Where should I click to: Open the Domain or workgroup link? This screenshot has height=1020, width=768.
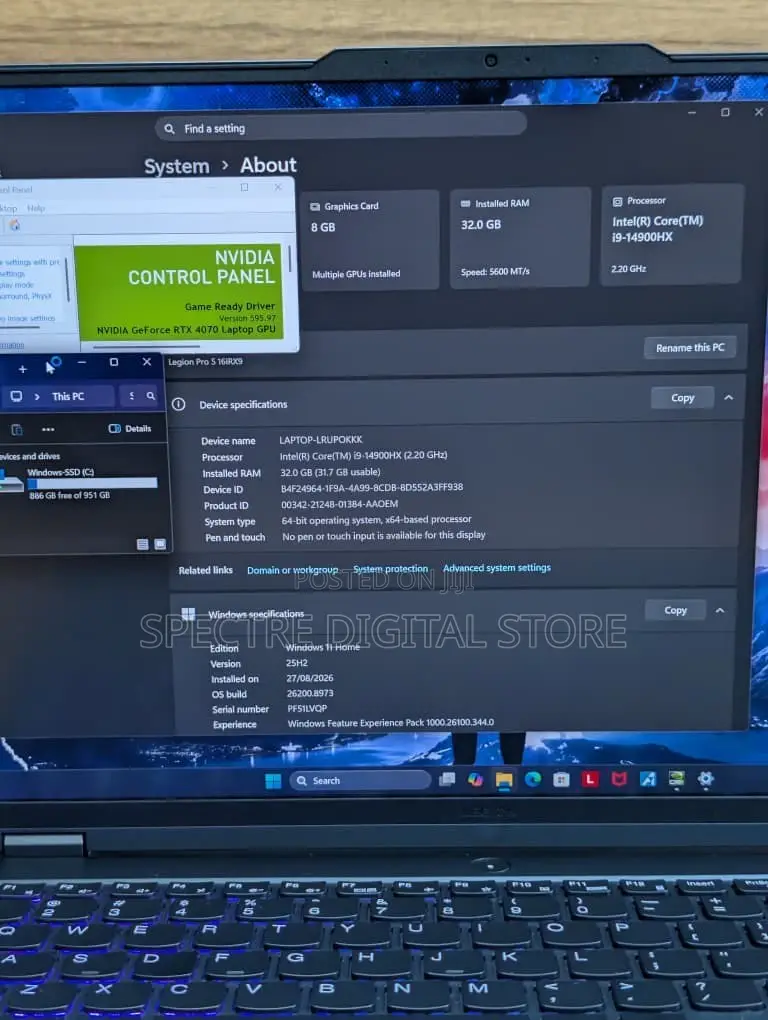pos(292,570)
